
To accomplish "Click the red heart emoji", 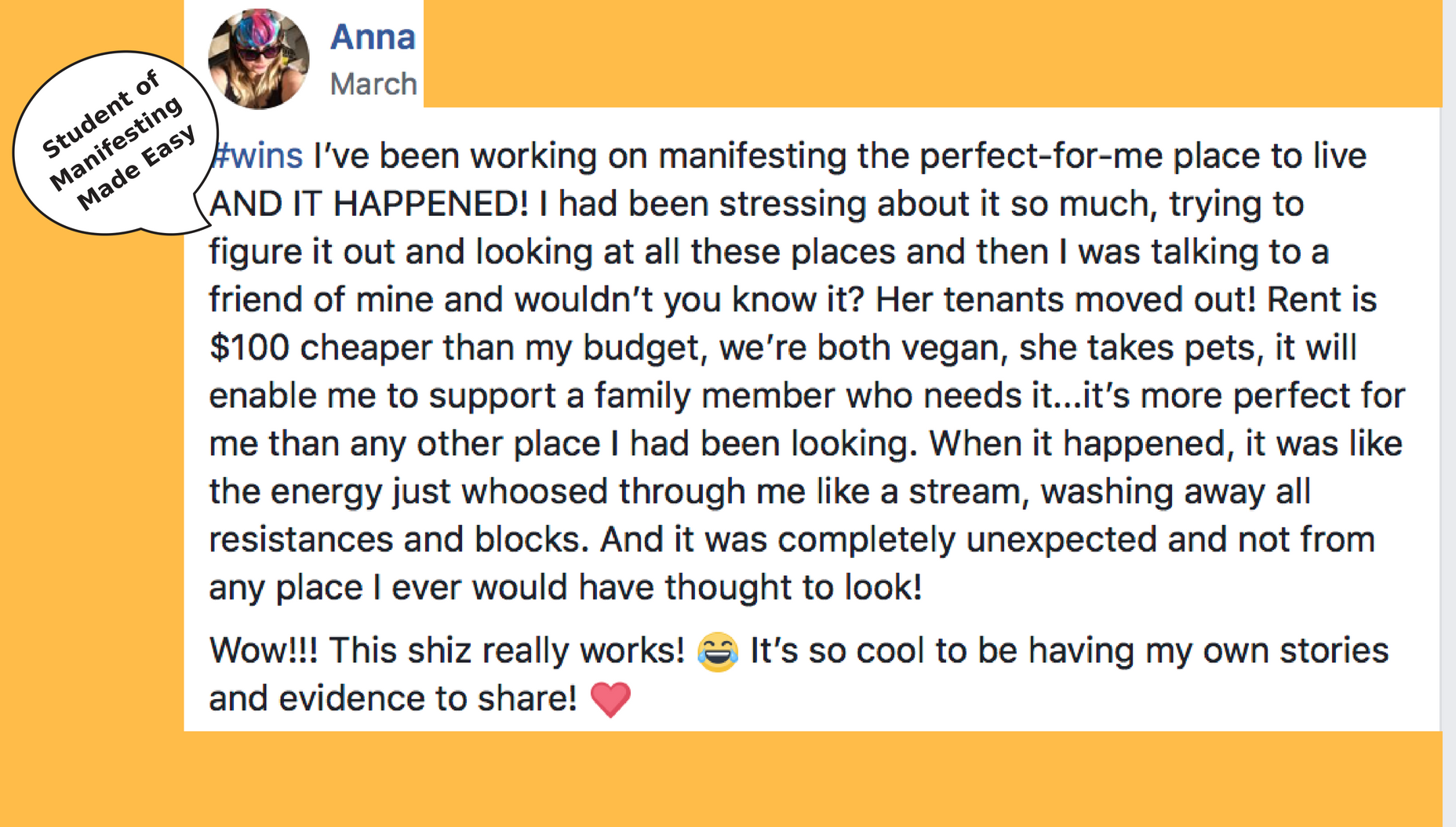I will (x=610, y=699).
